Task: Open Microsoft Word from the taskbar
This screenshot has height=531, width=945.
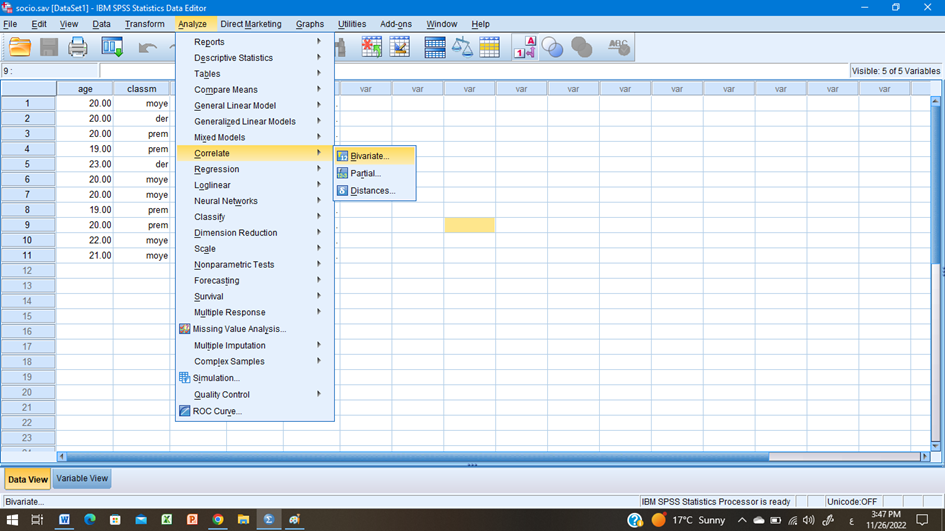Action: tap(64, 520)
